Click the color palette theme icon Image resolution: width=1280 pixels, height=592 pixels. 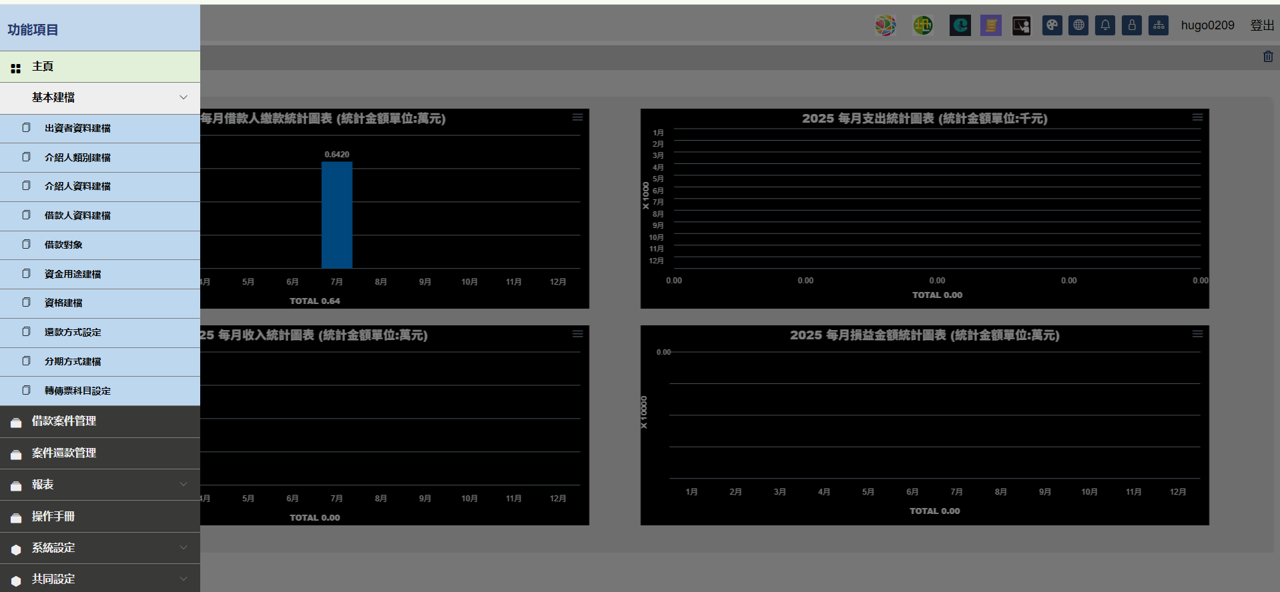click(1052, 26)
